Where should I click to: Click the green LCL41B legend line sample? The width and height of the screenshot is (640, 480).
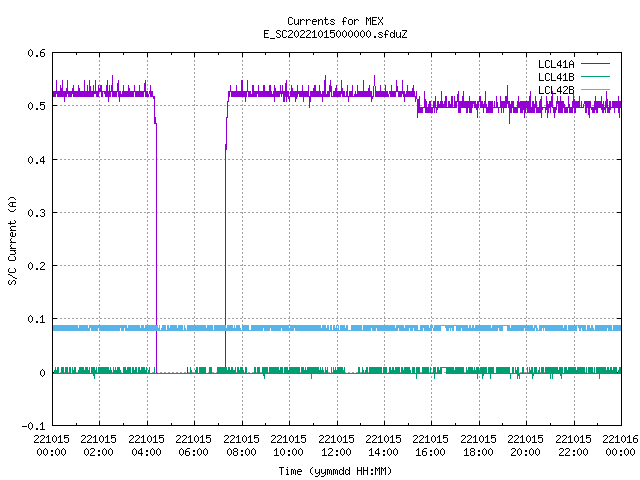tap(595, 76)
